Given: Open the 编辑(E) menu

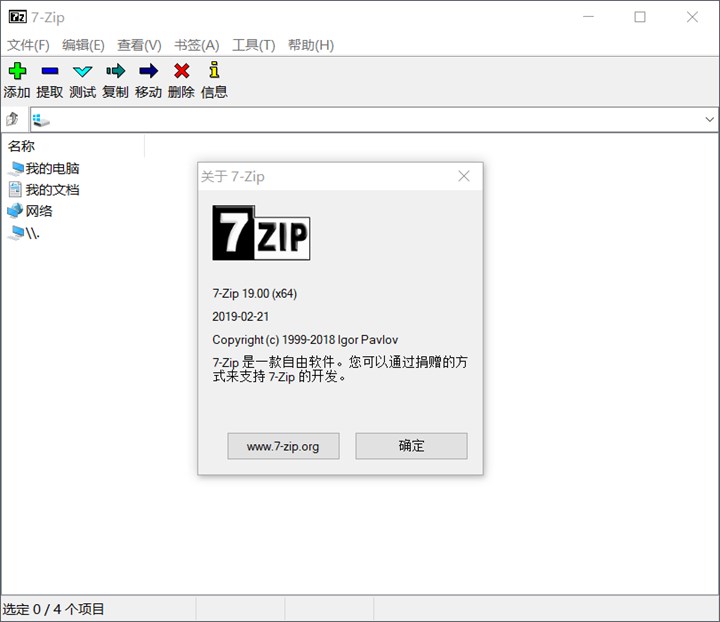Looking at the screenshot, I should click(x=84, y=45).
